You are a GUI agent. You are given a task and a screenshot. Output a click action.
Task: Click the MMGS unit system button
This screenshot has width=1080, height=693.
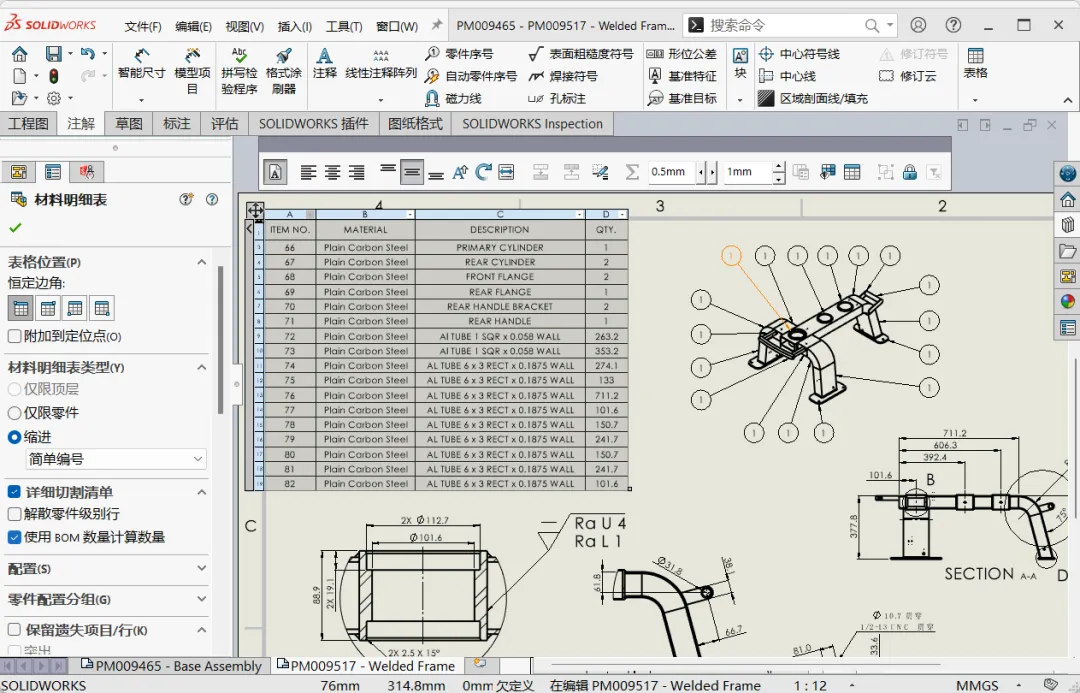click(x=975, y=685)
